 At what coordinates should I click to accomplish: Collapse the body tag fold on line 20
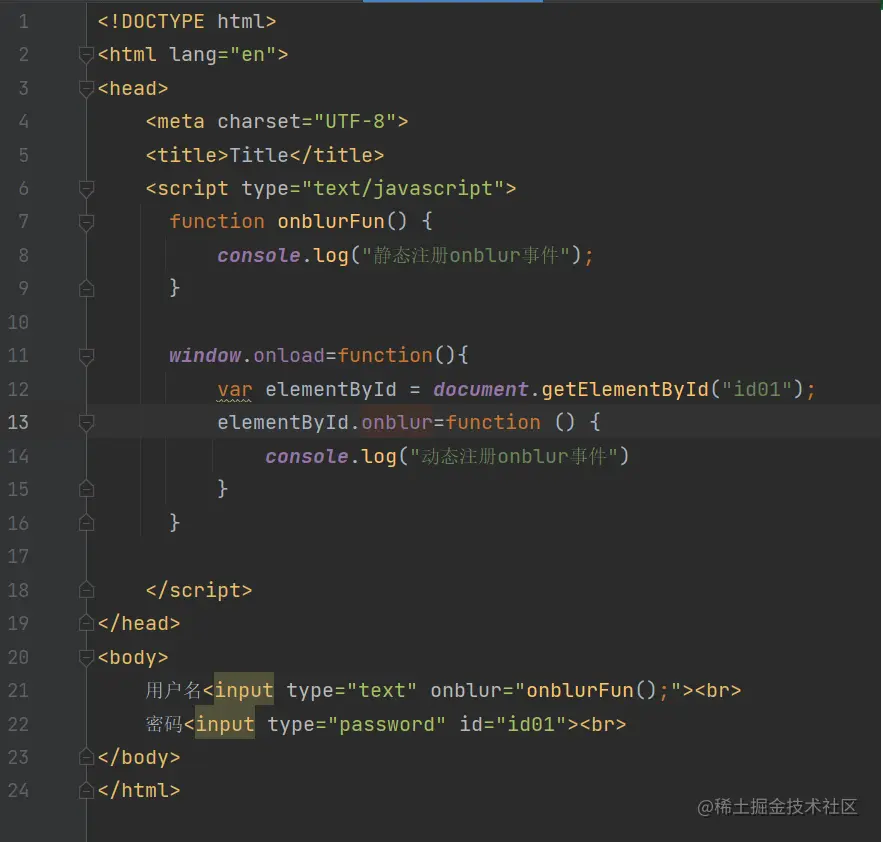(86, 657)
